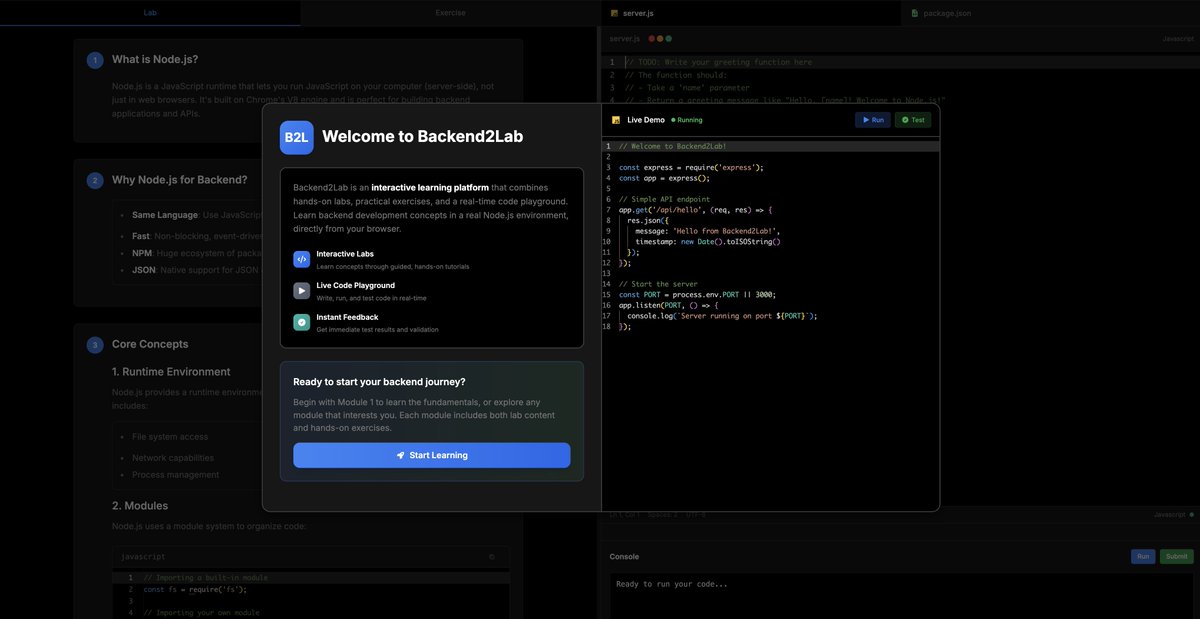Switch to the Lab tab
The image size is (1200, 619).
tap(150, 13)
